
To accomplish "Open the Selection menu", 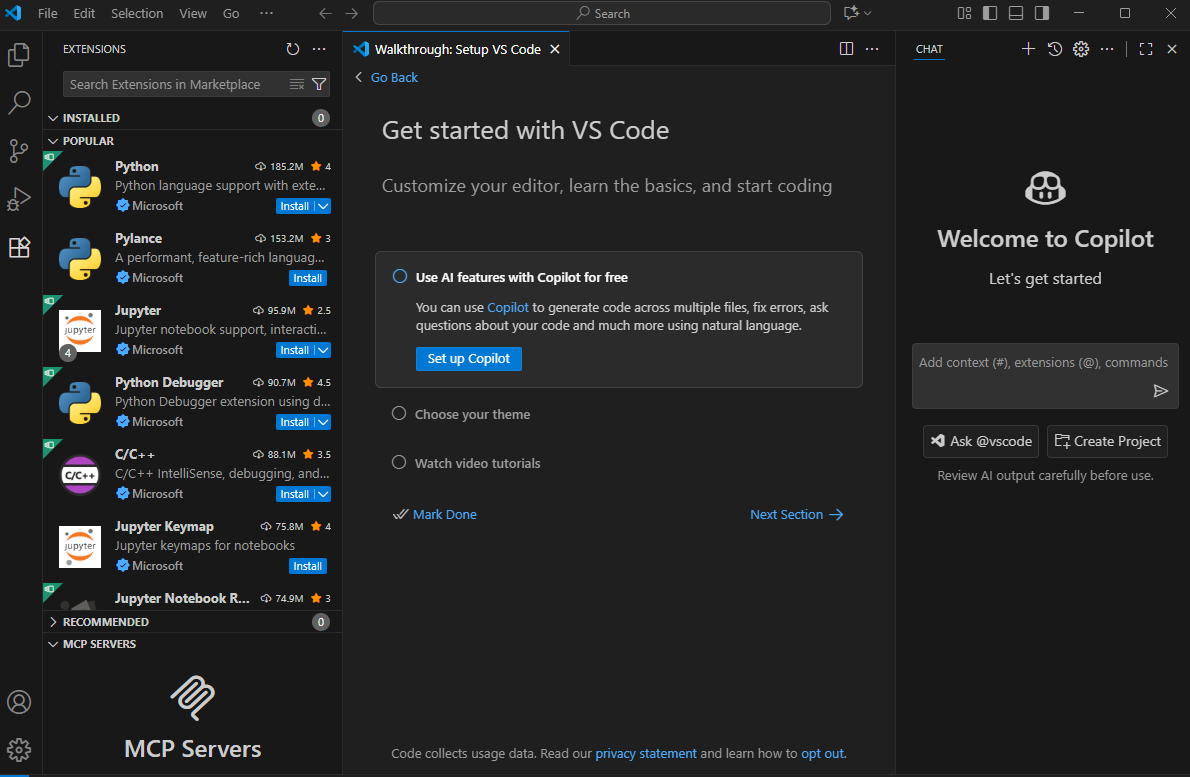I will 137,13.
